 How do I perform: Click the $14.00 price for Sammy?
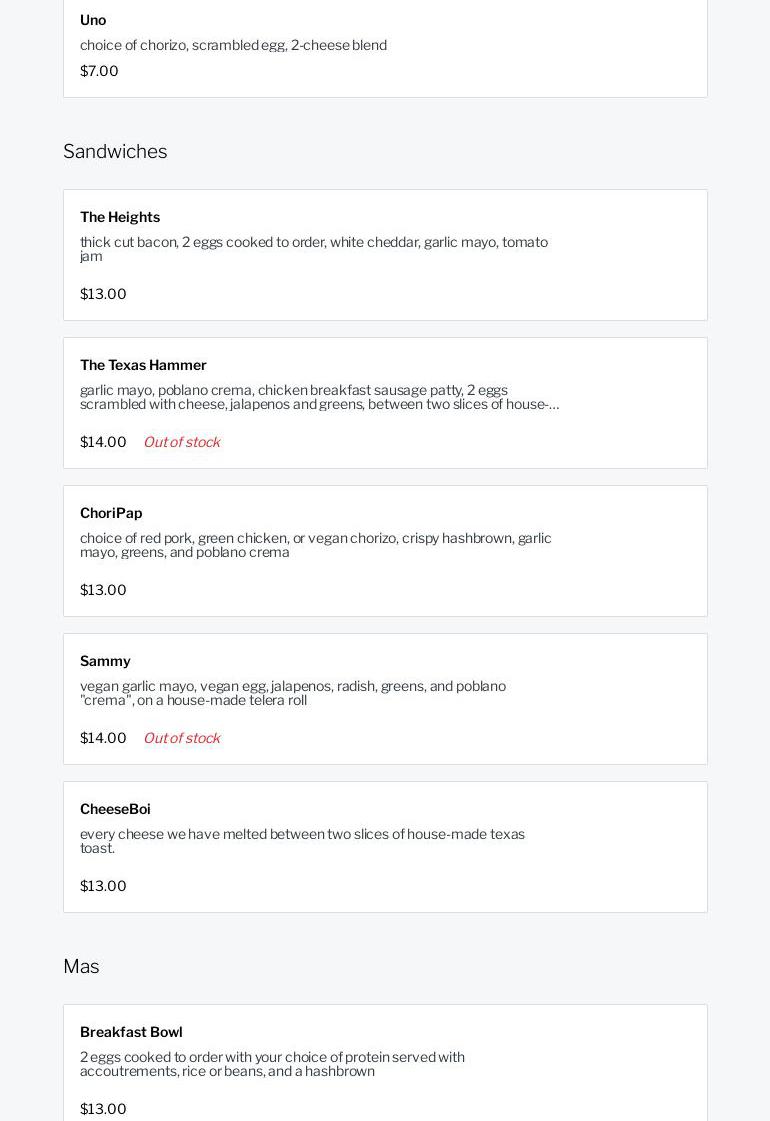[103, 738]
